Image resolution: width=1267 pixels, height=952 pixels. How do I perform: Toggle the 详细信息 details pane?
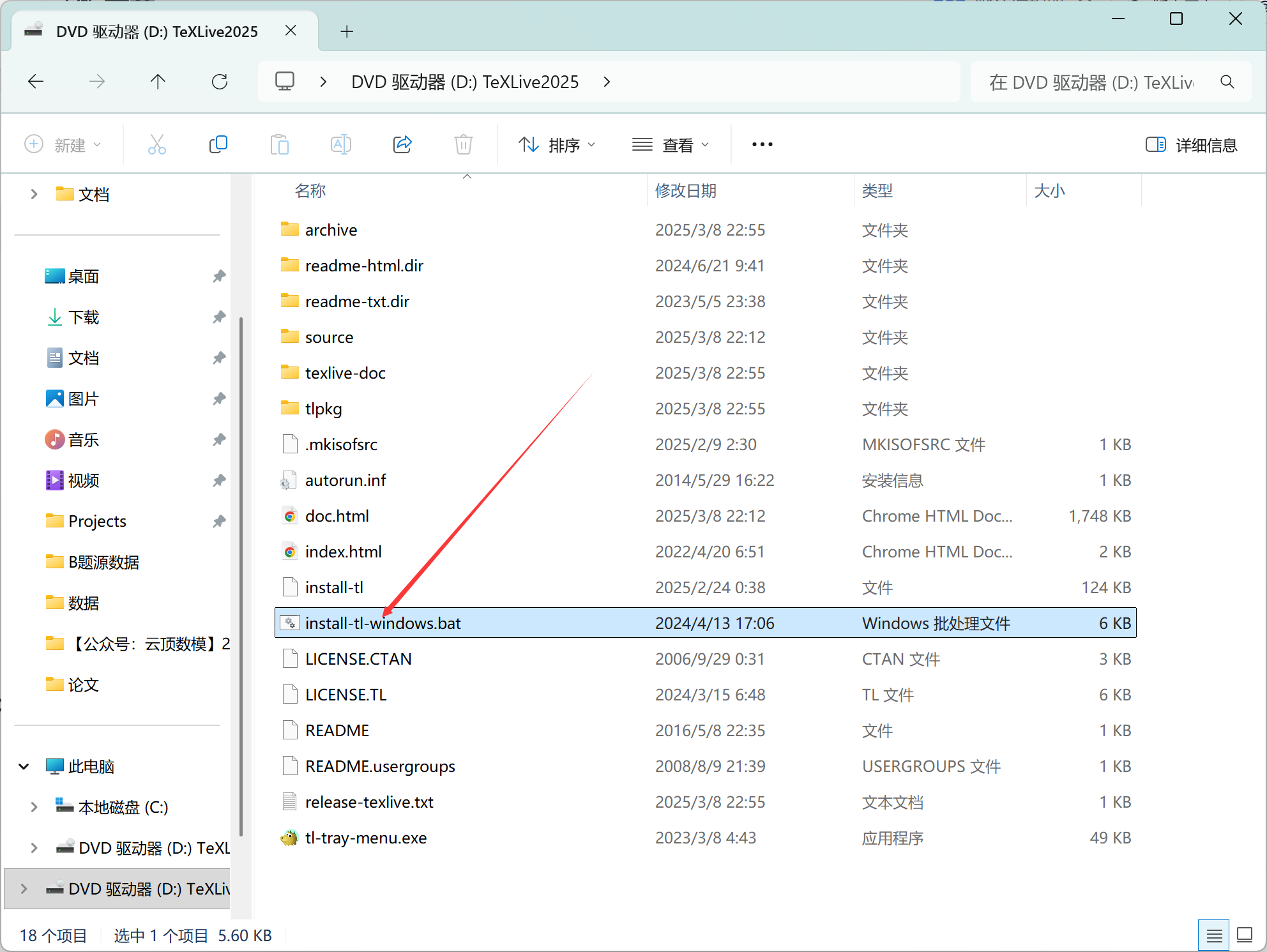1192,145
